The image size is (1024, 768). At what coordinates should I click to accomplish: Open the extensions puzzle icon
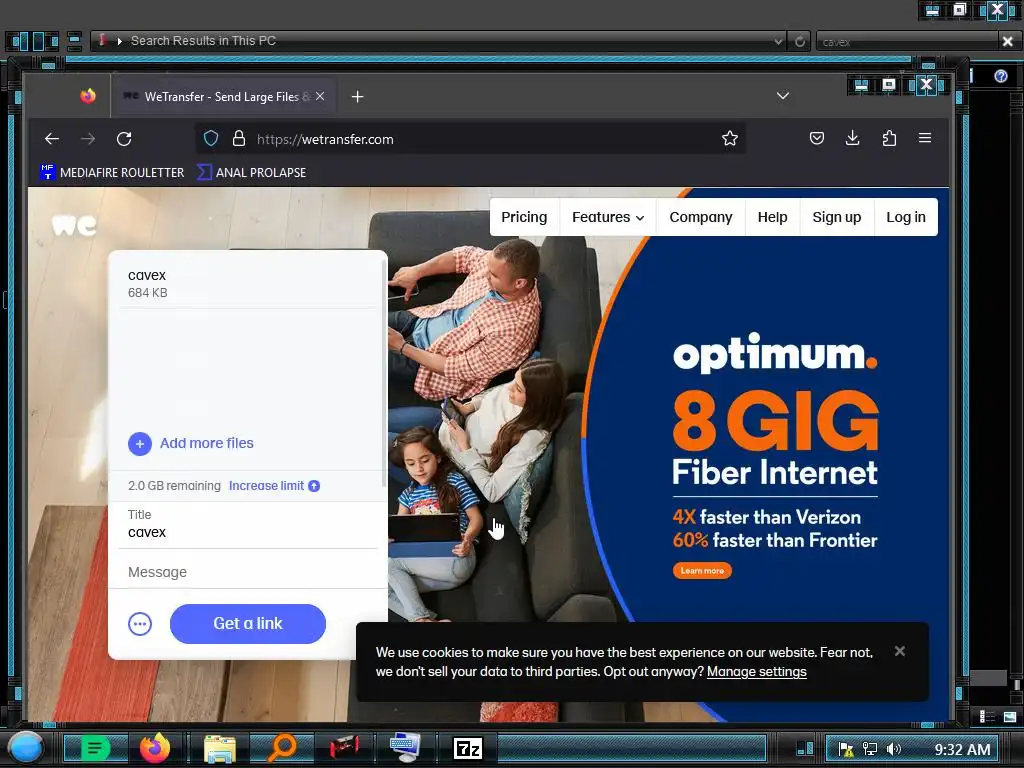889,138
